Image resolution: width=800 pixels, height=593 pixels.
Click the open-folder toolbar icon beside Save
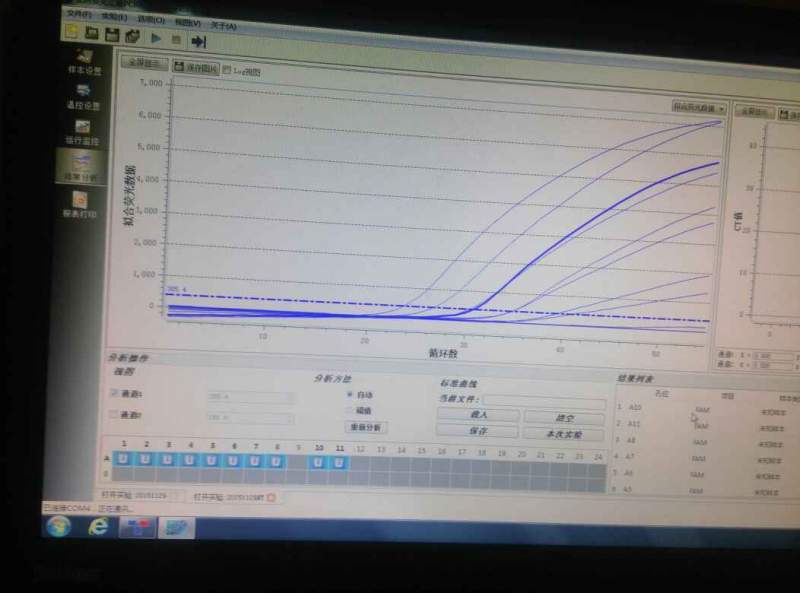[133, 36]
